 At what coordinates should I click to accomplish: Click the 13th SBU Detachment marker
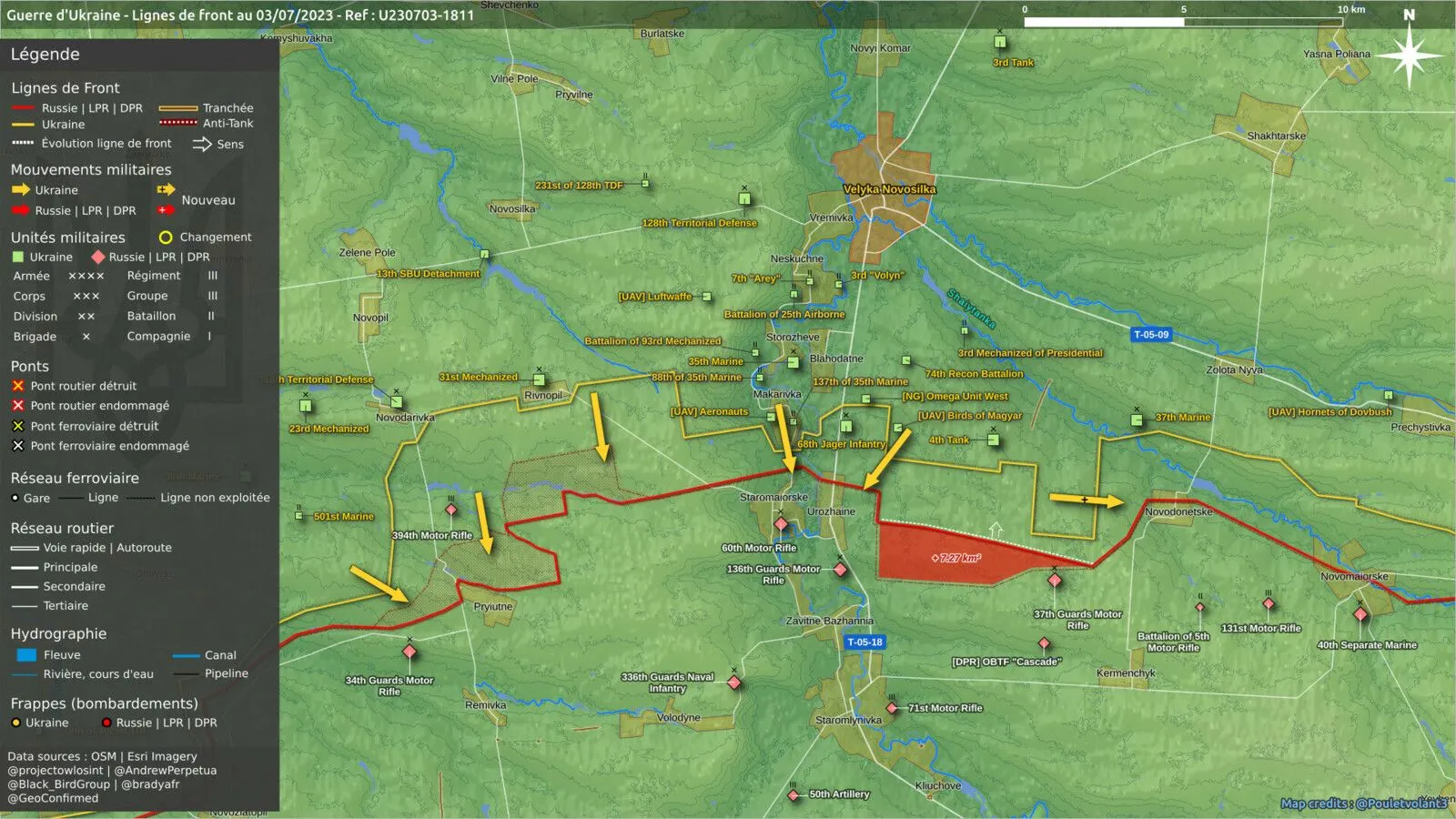[x=484, y=255]
